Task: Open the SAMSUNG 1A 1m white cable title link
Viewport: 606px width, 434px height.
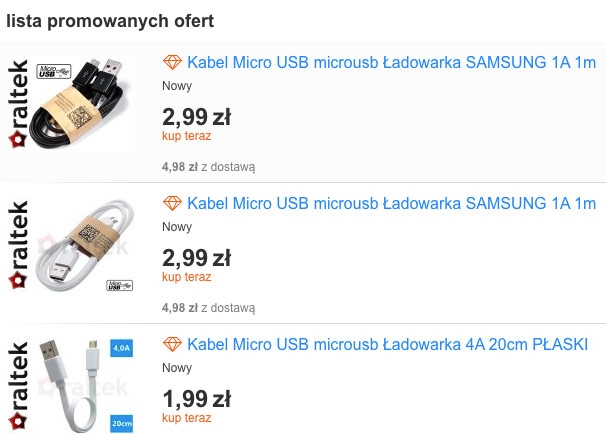Action: point(391,203)
